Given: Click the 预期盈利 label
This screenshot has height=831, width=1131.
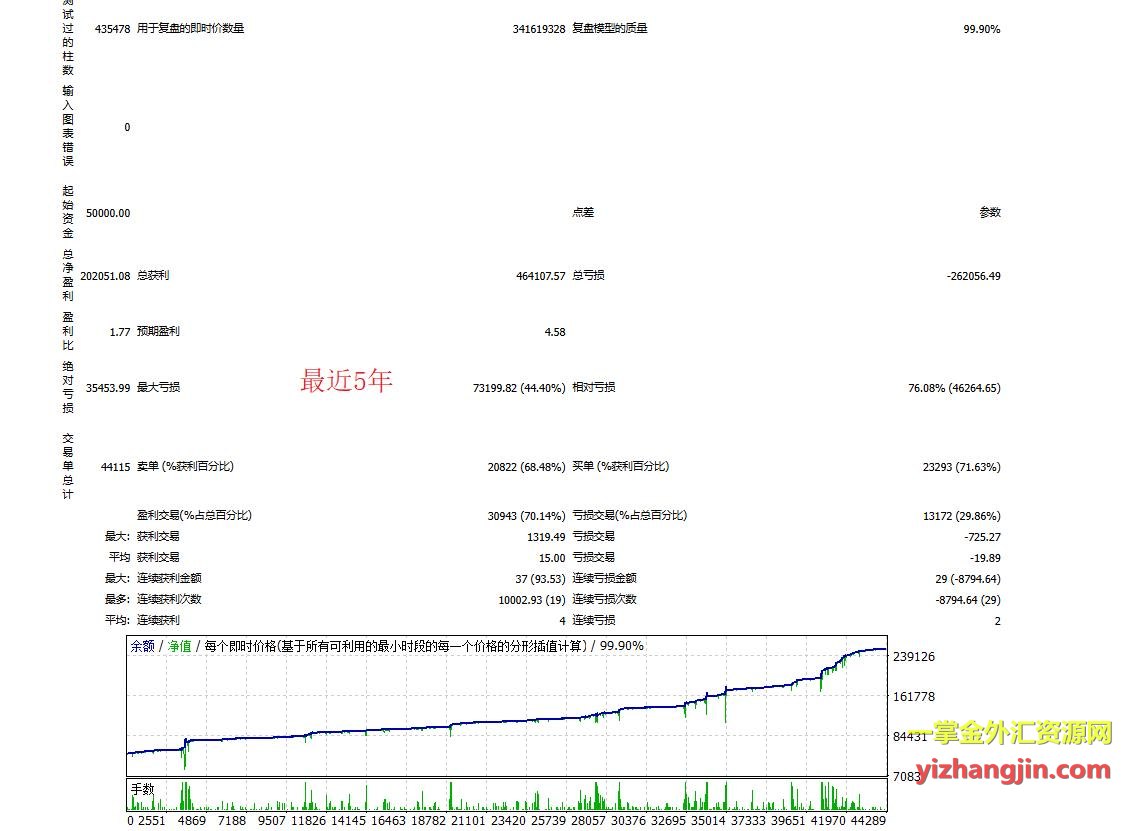Looking at the screenshot, I should 158,332.
